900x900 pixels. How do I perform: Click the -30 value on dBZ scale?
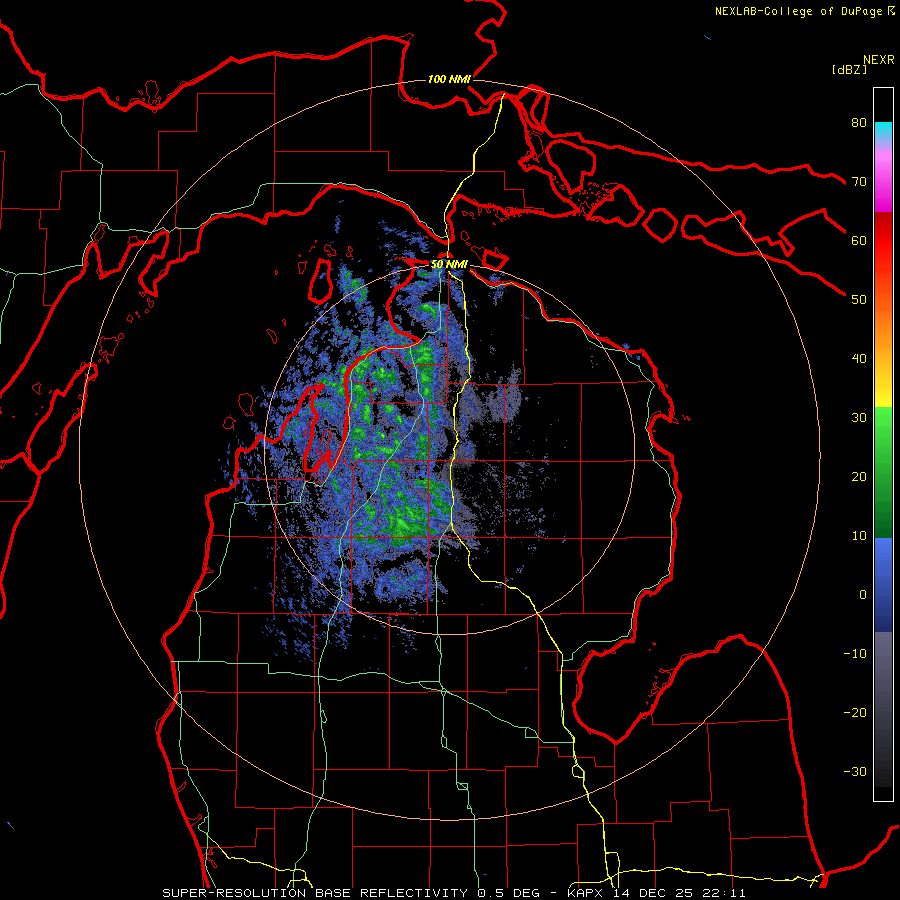click(x=855, y=771)
